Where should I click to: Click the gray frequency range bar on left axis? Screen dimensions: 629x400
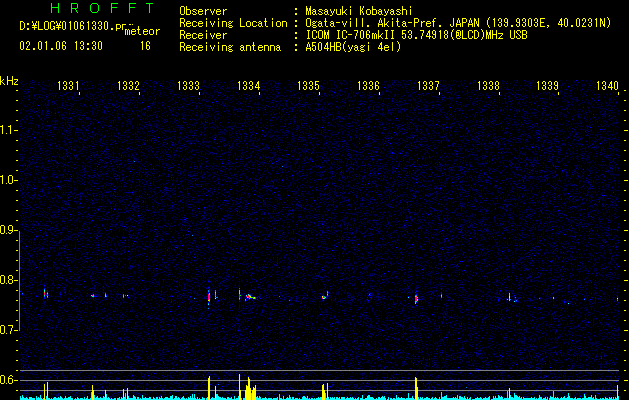coord(19,280)
